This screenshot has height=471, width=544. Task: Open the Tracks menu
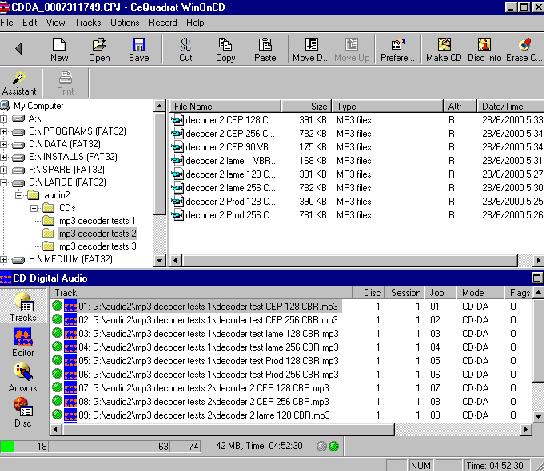[88, 23]
